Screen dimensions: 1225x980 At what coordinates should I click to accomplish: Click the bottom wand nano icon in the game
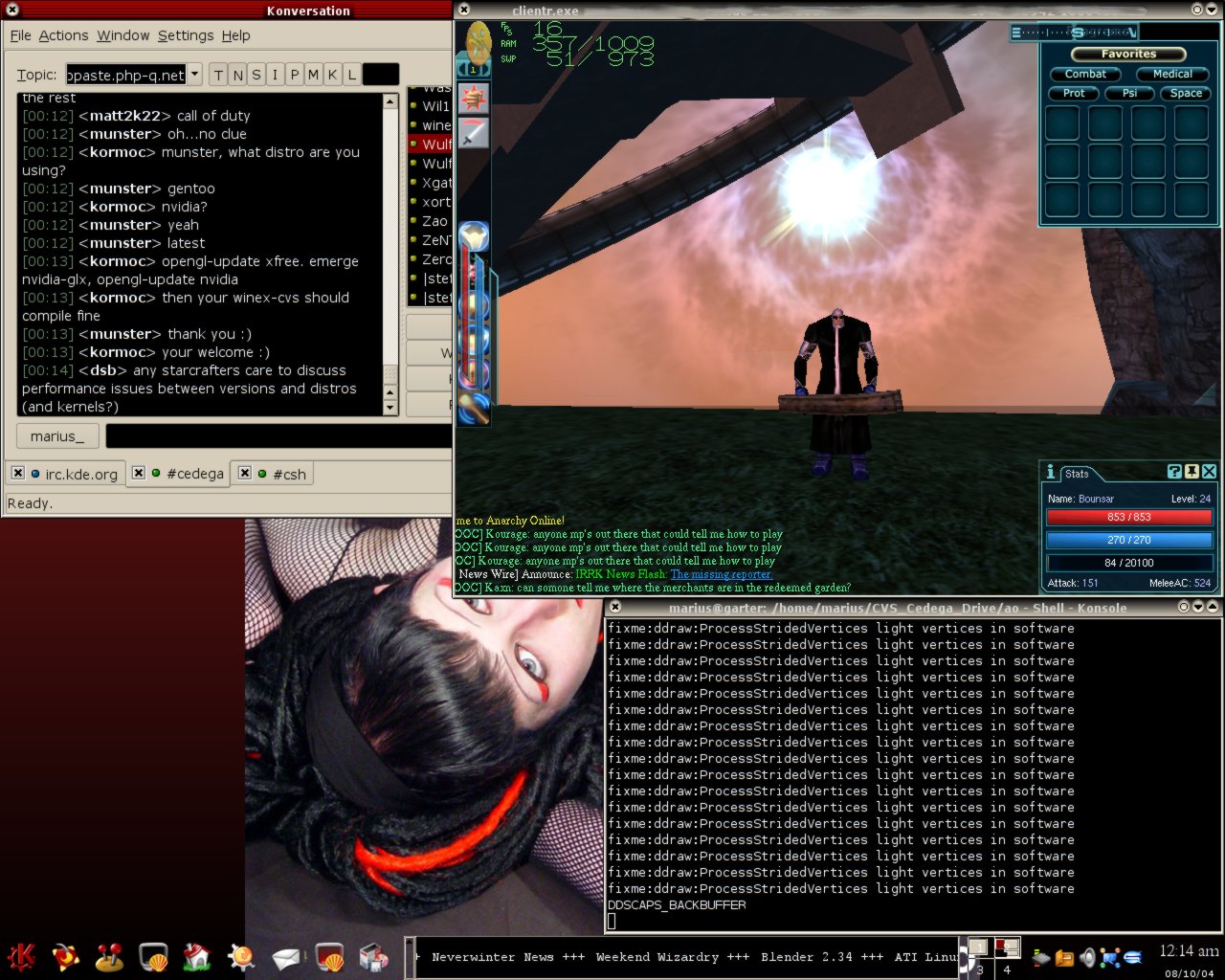pos(474,409)
